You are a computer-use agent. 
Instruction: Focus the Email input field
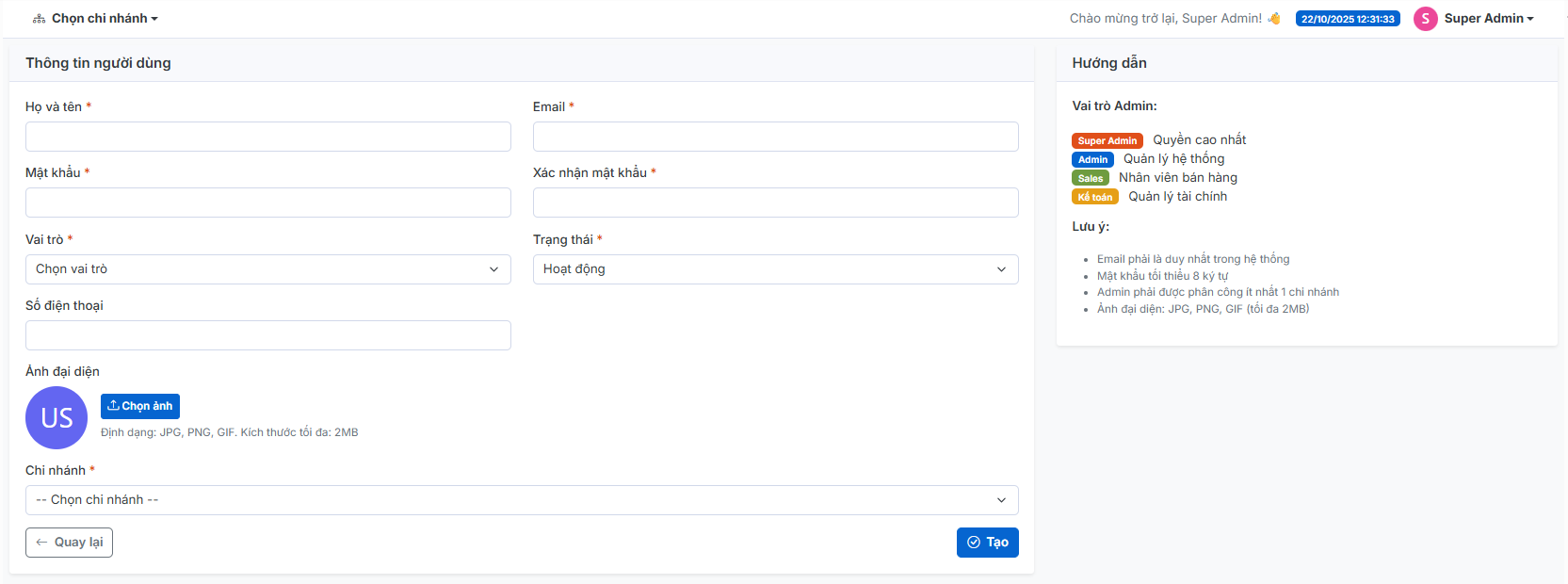coord(775,137)
